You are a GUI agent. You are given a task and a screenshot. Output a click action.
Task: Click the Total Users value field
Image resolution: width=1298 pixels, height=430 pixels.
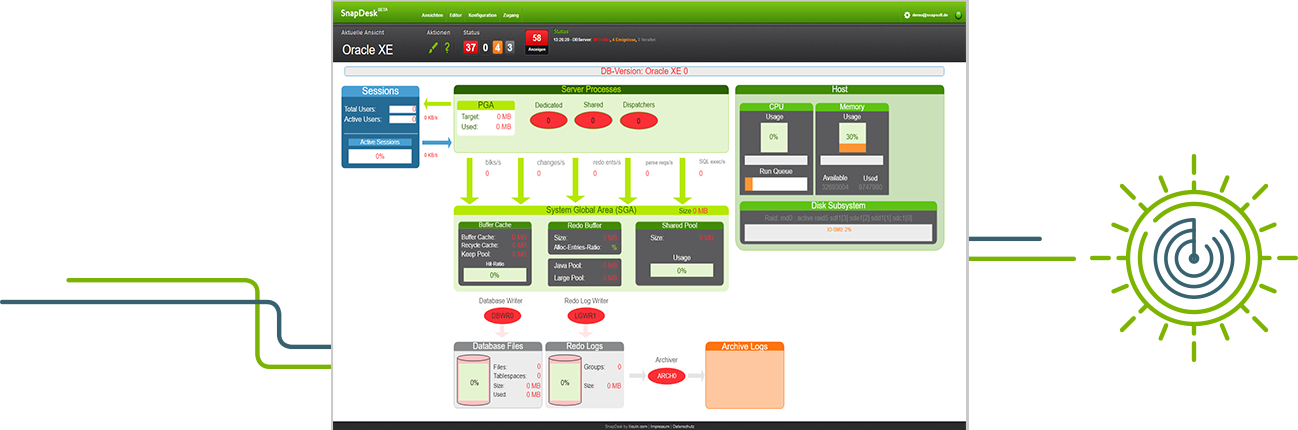pos(402,109)
